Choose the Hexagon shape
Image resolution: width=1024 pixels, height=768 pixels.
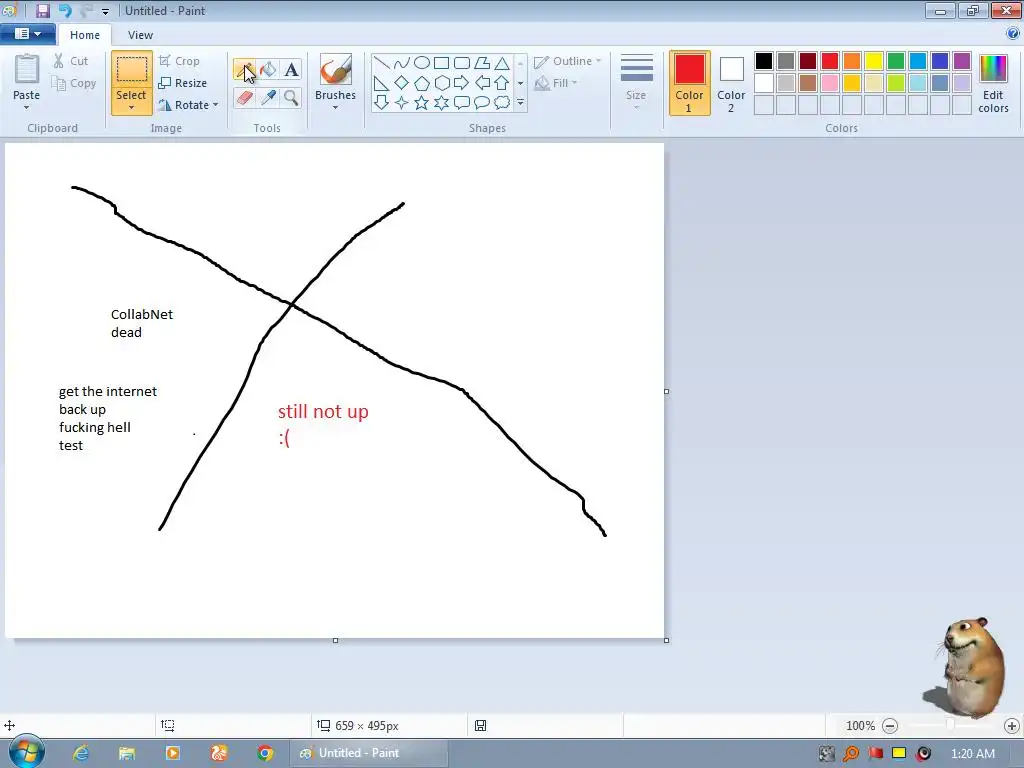(x=441, y=83)
